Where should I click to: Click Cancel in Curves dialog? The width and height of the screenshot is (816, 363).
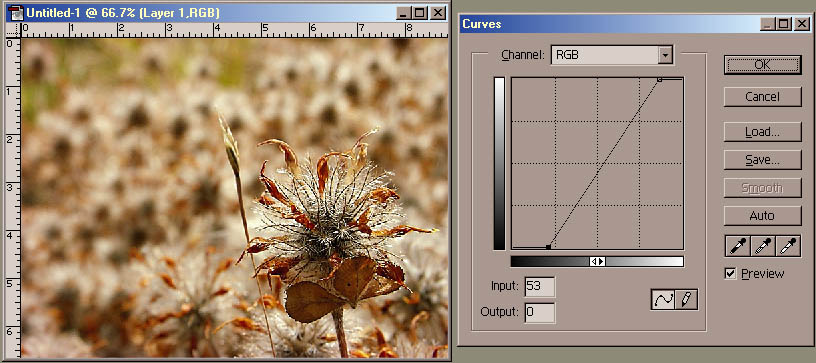762,97
